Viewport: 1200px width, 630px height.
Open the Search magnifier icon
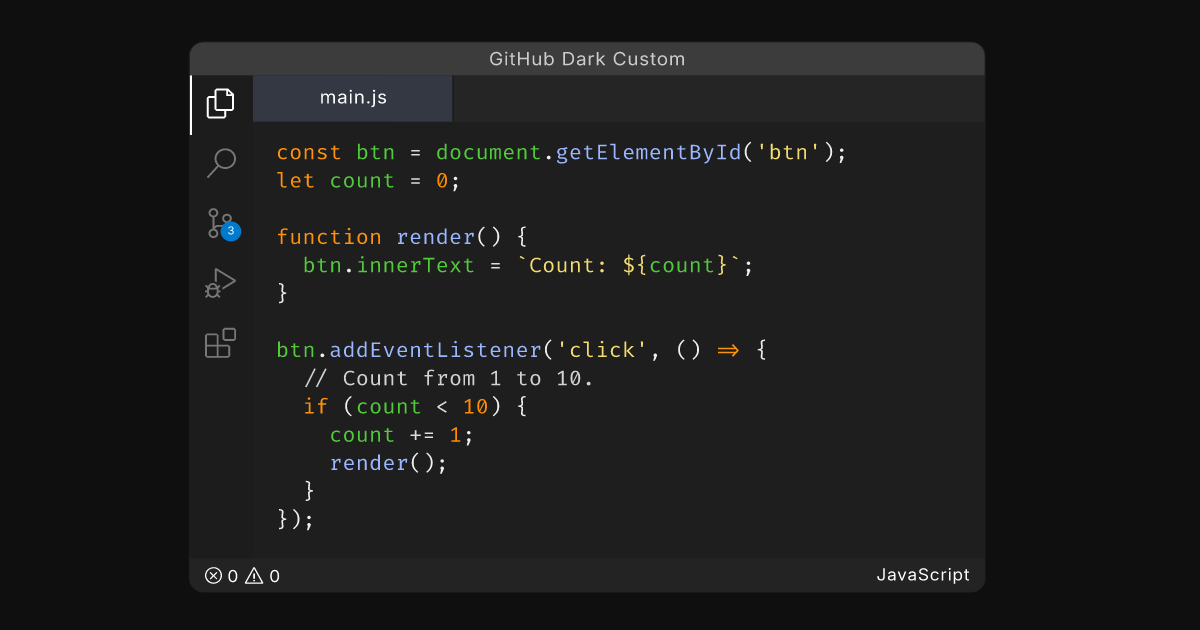[221, 163]
